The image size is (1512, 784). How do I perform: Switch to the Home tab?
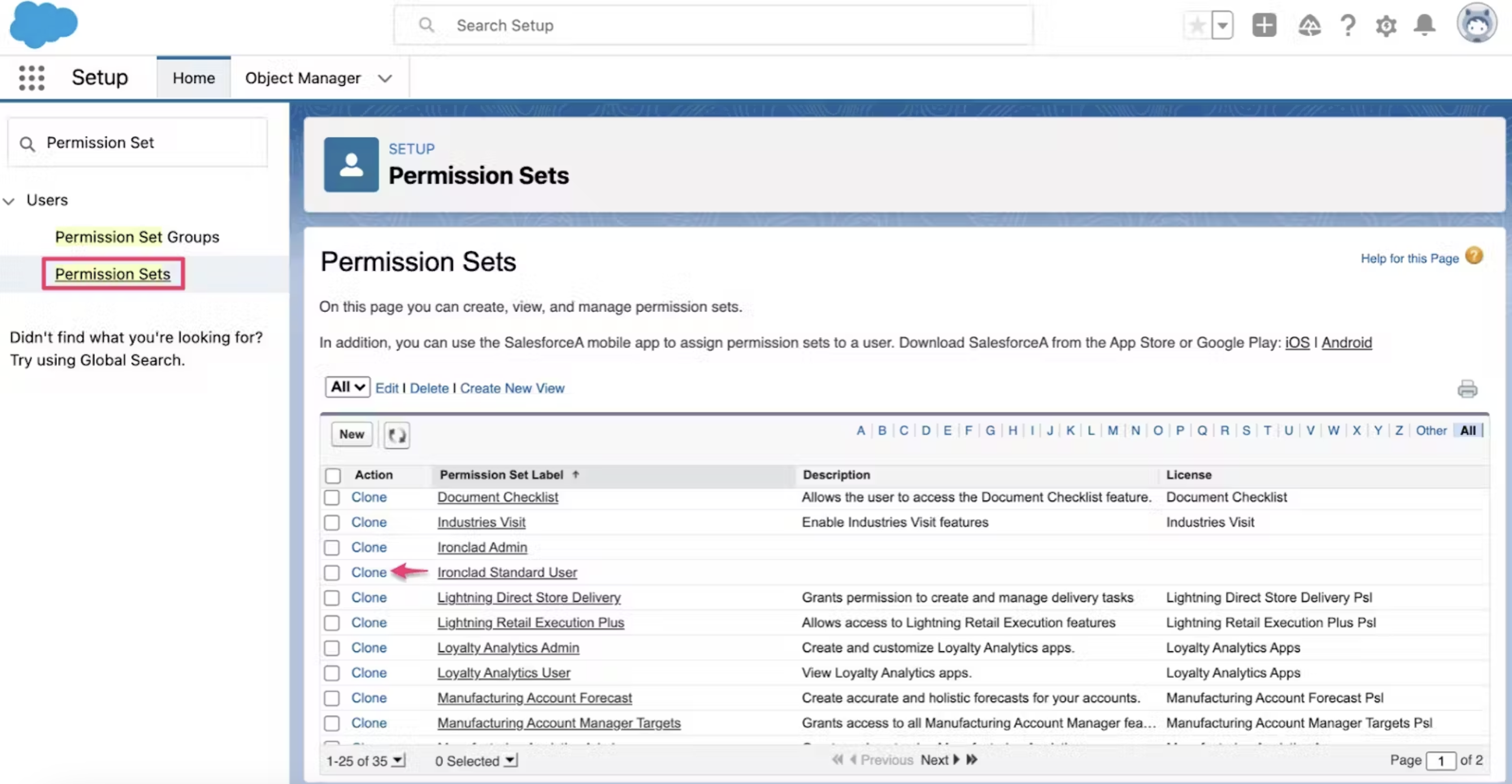pos(194,77)
